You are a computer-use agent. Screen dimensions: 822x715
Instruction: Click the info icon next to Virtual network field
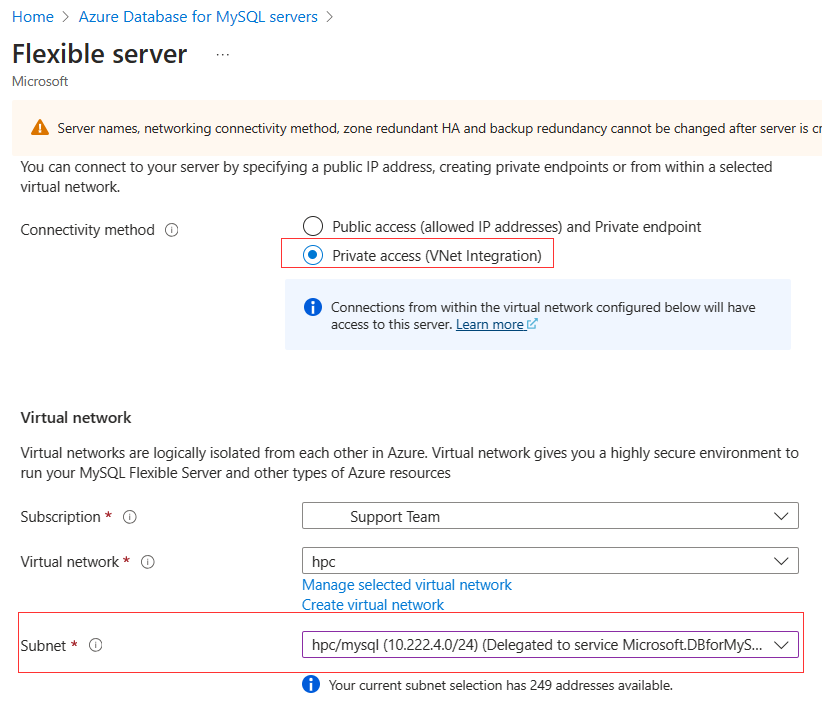pos(148,562)
